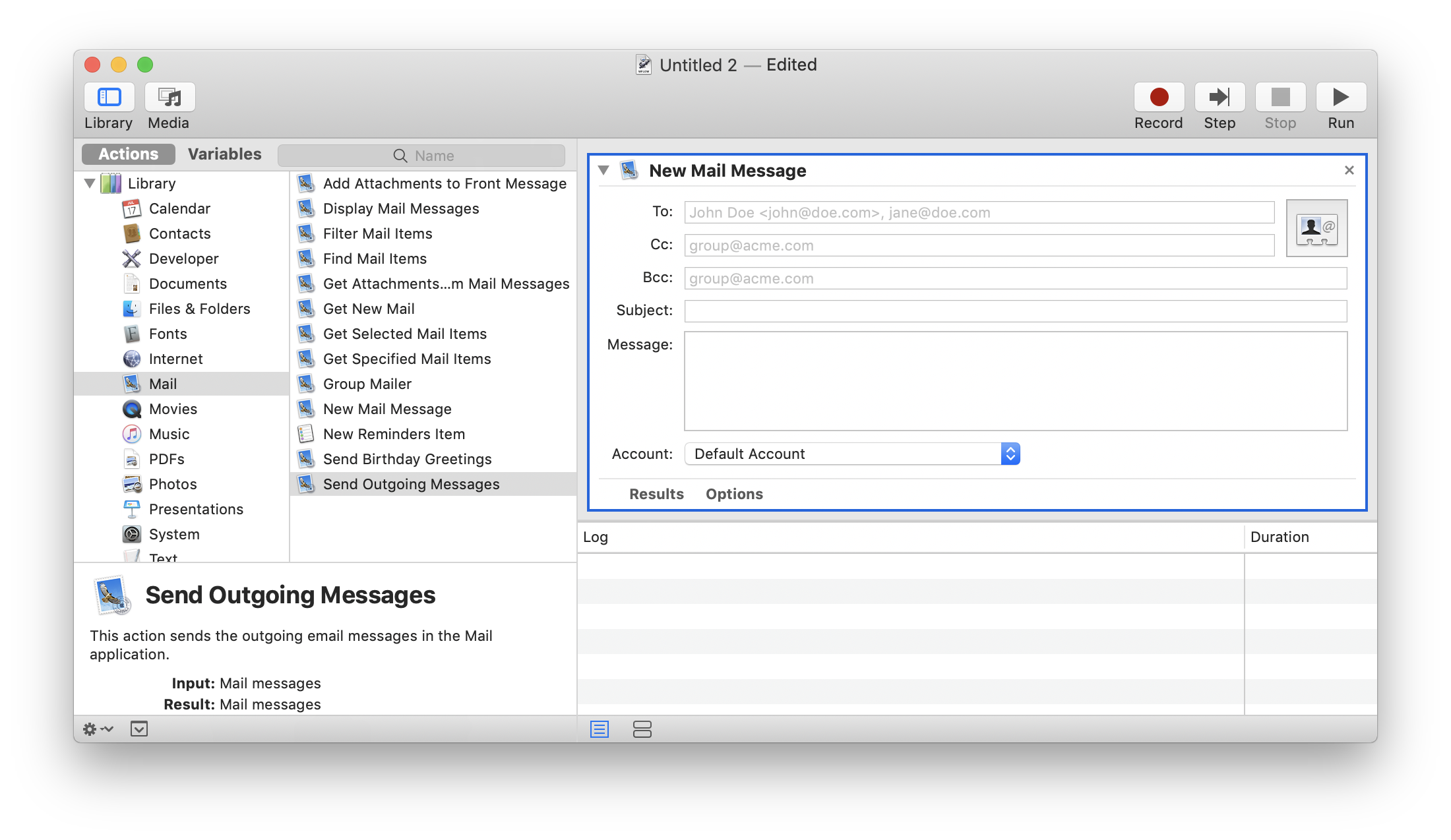Select Group Mailer action

[433, 384]
